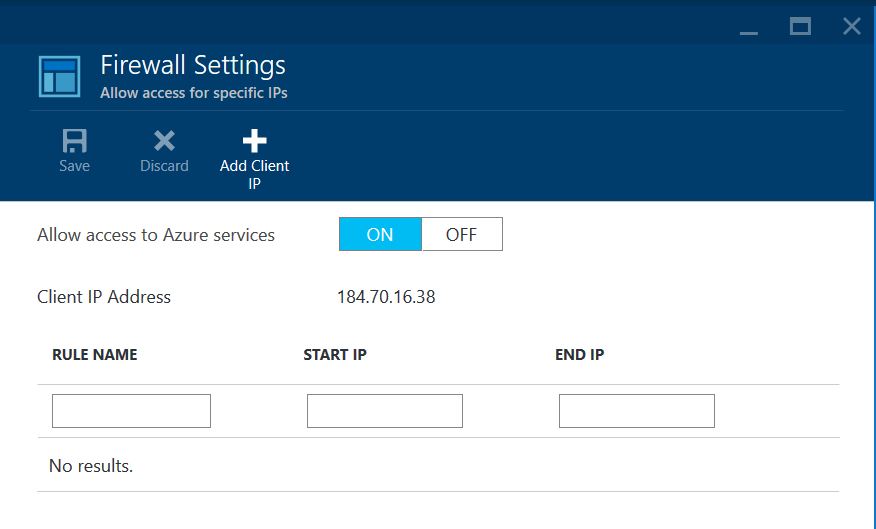Click the Discard X icon
The height and width of the screenshot is (529, 876).
tap(164, 141)
